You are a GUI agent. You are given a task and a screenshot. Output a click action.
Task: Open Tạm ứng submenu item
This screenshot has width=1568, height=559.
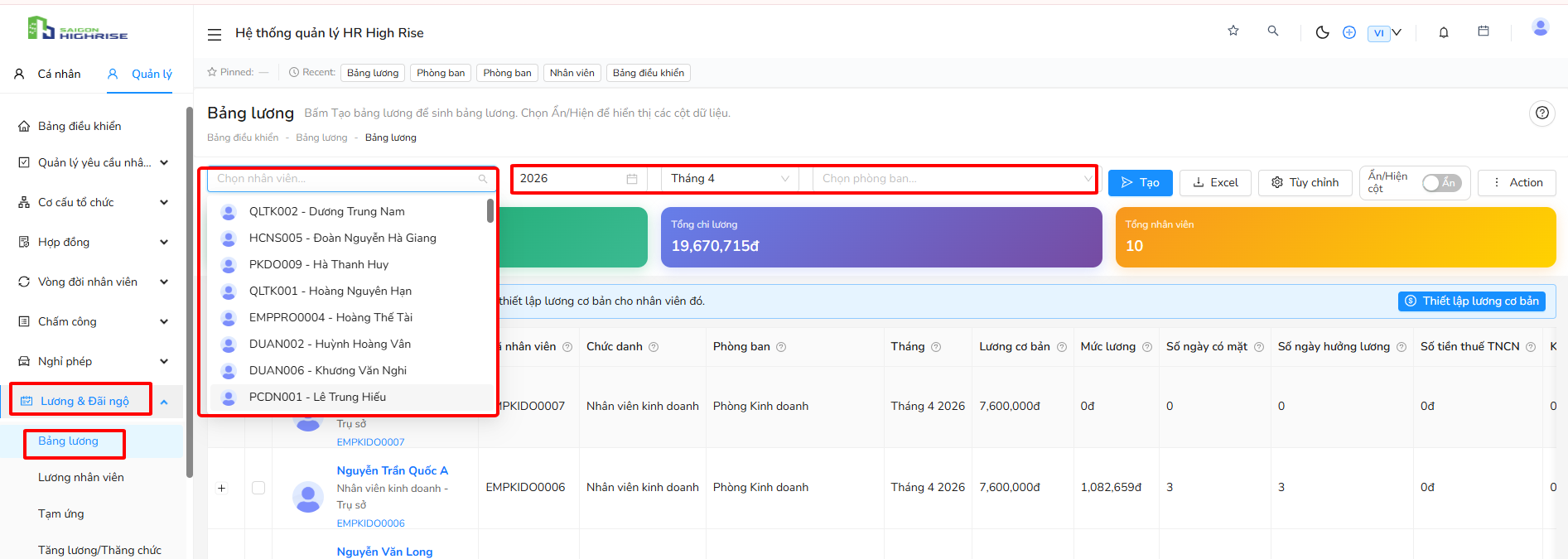point(61,514)
